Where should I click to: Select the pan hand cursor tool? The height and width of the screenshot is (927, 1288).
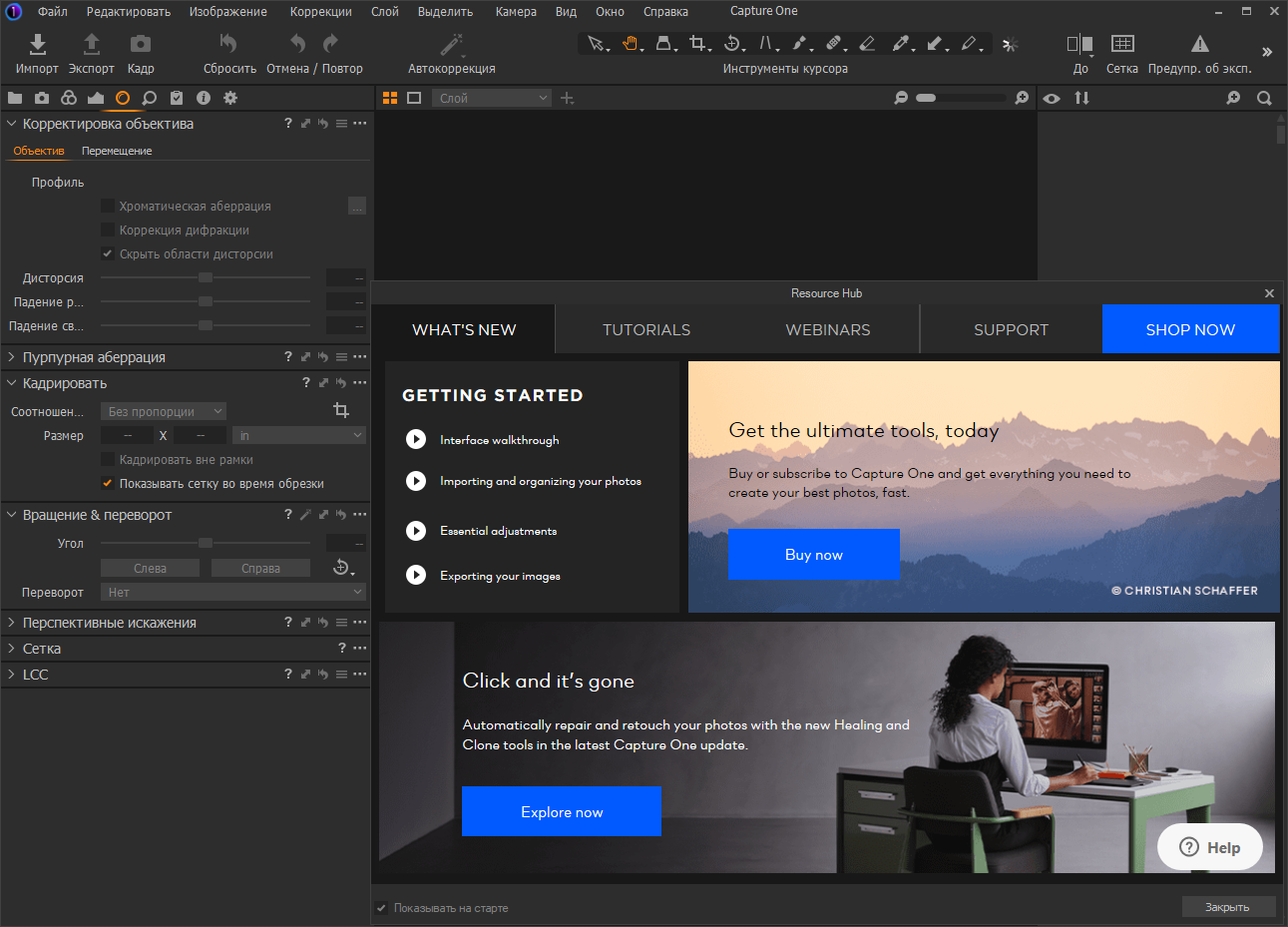[631, 43]
